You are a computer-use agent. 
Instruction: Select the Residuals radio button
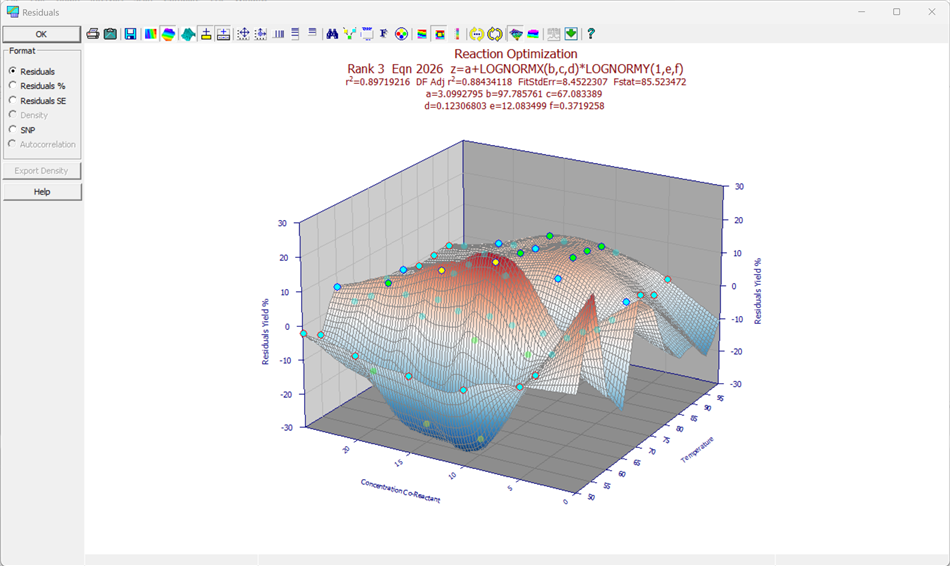click(13, 71)
